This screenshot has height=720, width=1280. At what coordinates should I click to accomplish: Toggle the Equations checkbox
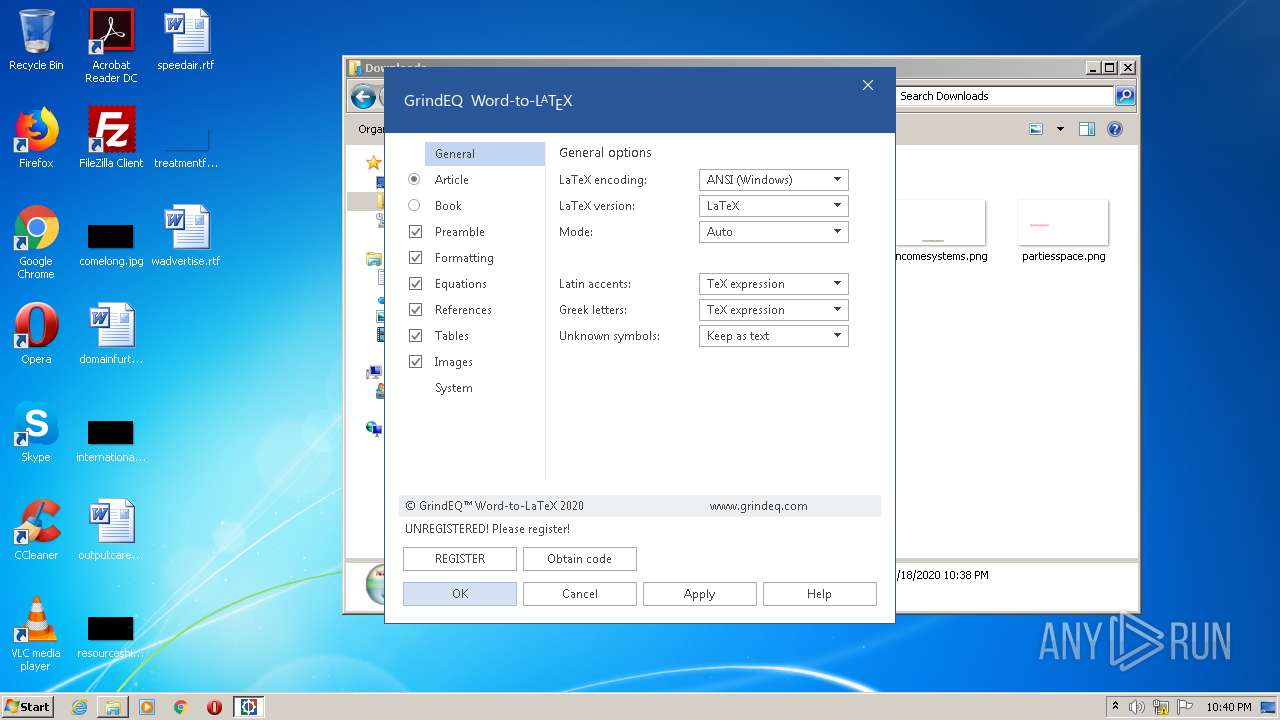point(415,283)
